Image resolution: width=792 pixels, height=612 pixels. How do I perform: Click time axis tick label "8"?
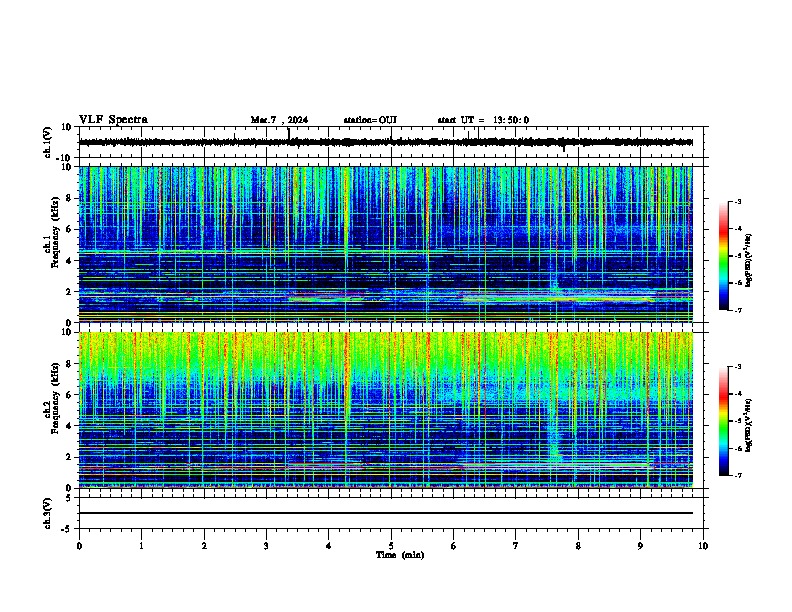pyautogui.click(x=578, y=546)
